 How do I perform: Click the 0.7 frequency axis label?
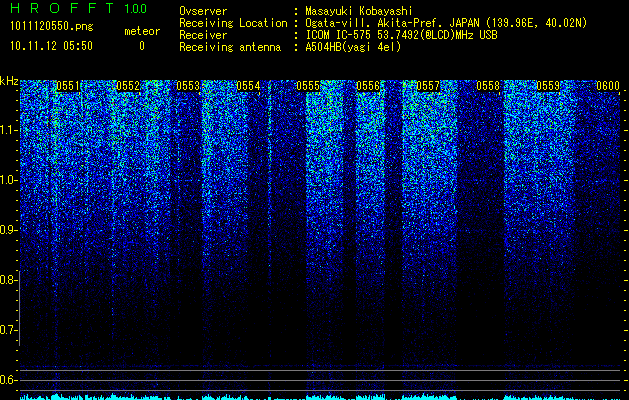8,330
